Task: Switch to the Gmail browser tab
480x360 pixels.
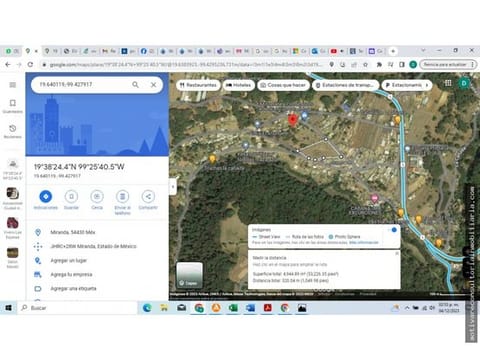Action: 109,51
